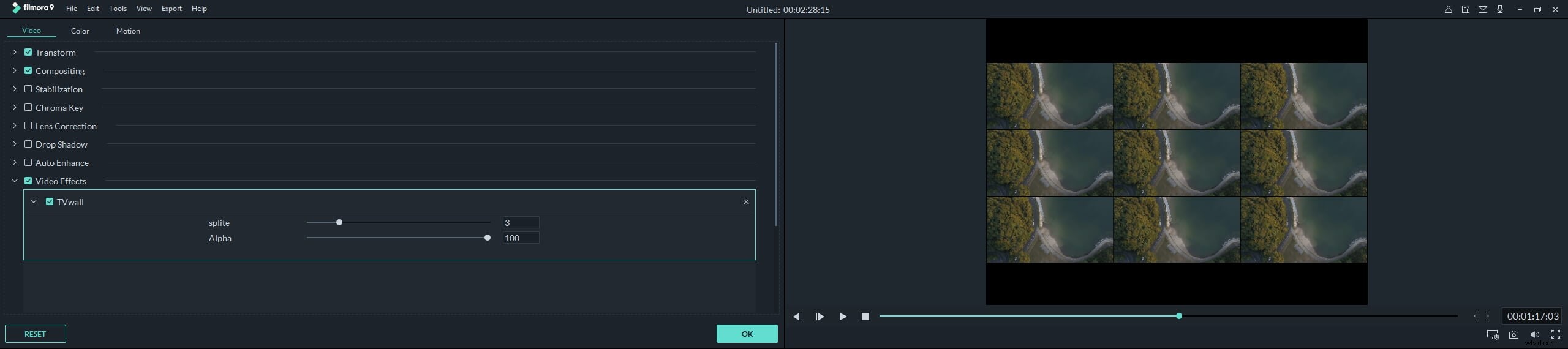Collapse the TVwall effect settings

[34, 201]
